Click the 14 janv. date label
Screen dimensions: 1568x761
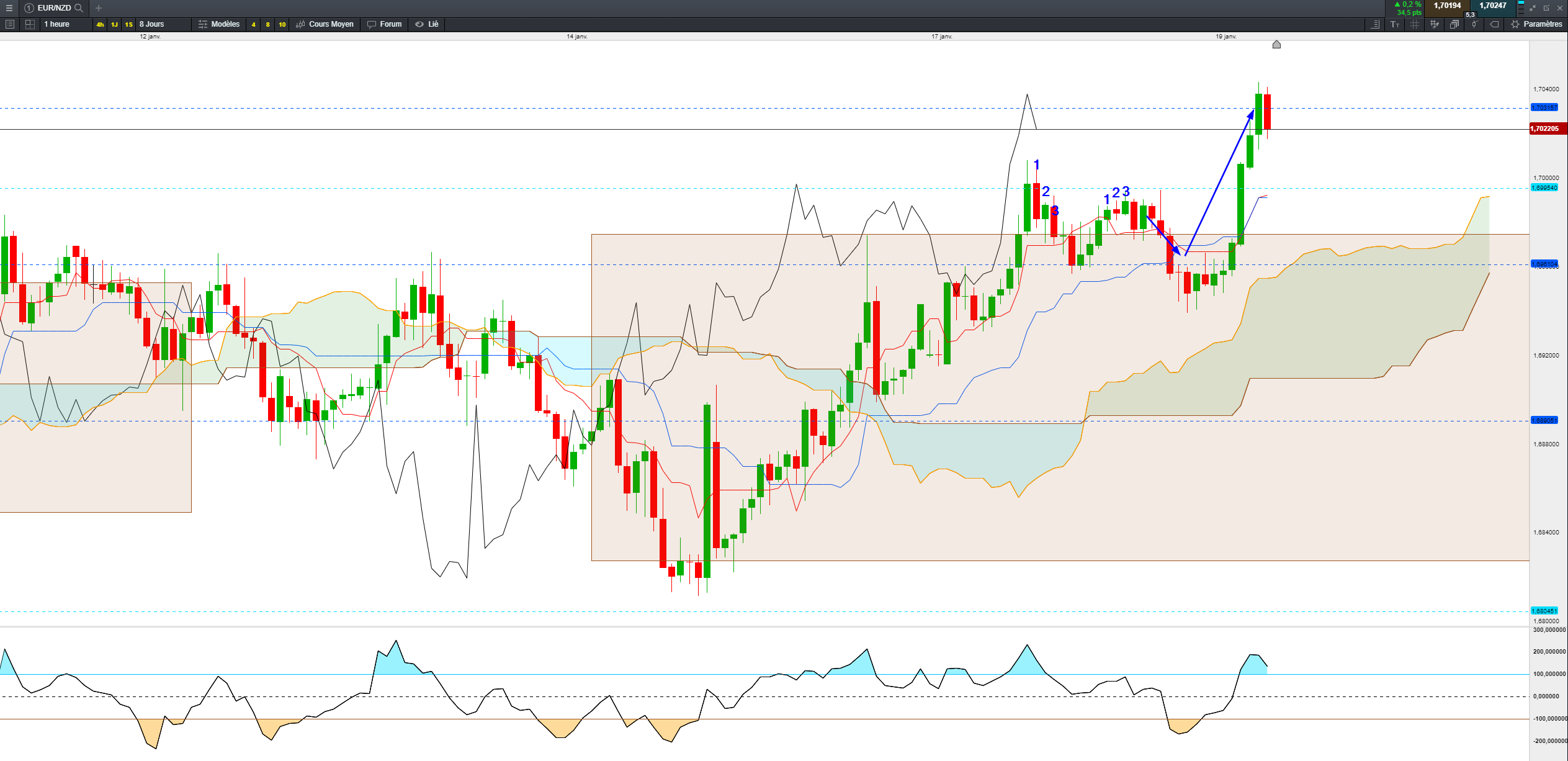point(577,37)
